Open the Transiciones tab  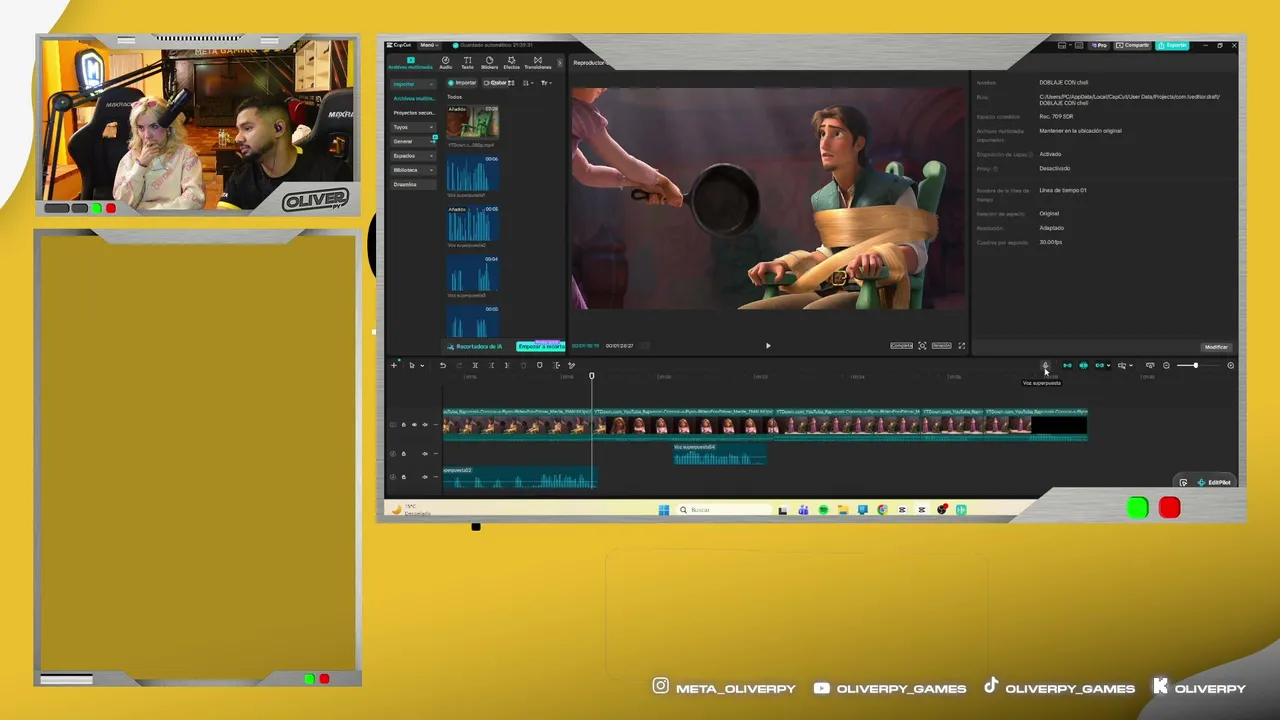tap(537, 63)
